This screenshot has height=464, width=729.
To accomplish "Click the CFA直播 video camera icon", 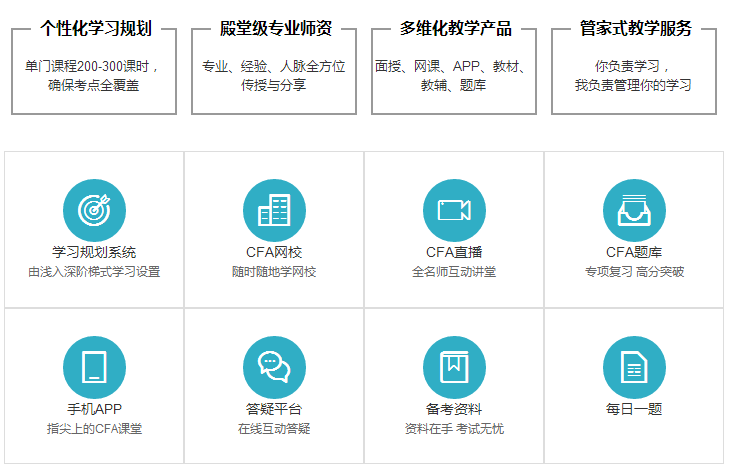I will pyautogui.click(x=454, y=210).
